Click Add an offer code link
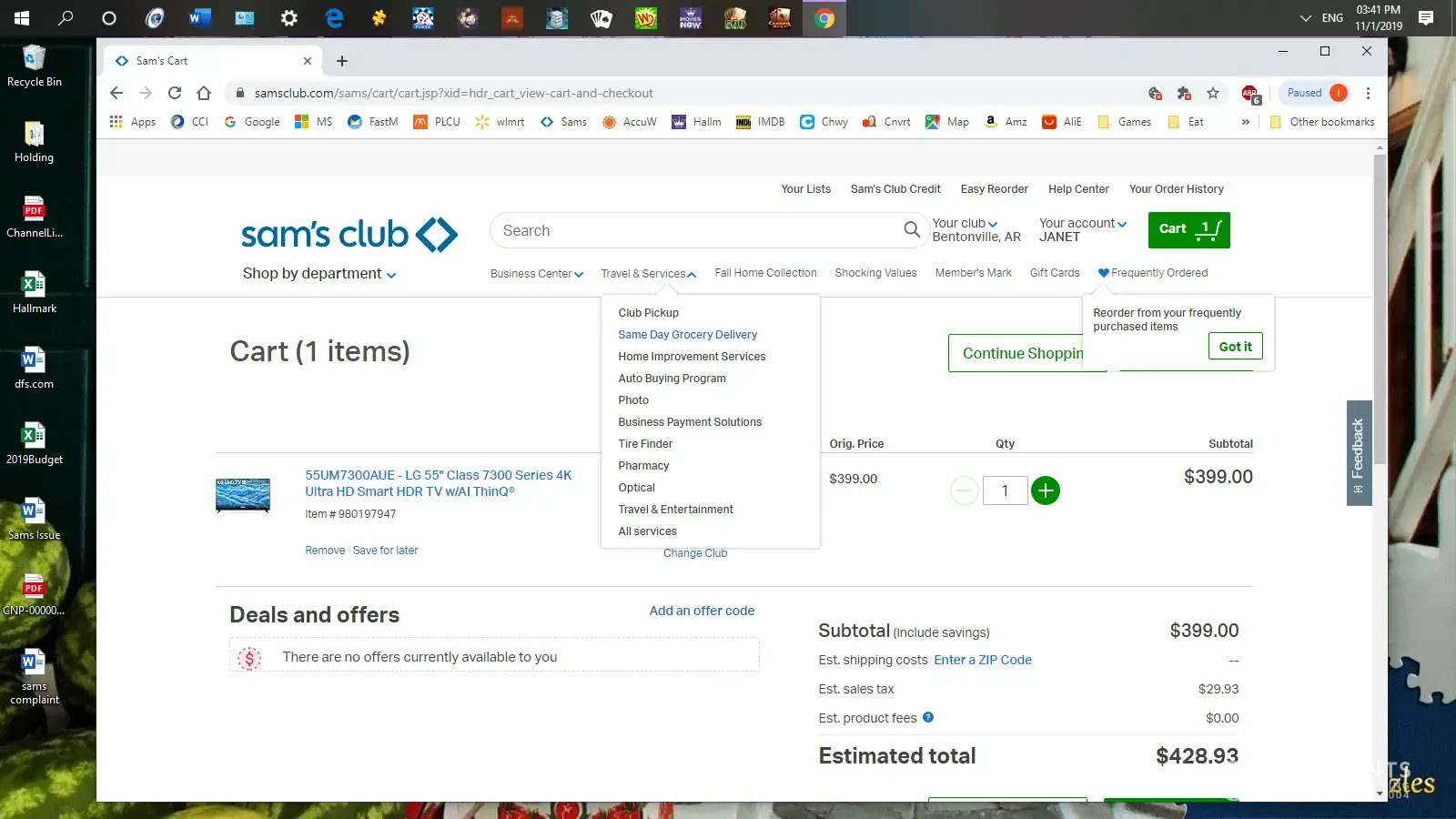Viewport: 1456px width, 819px height. [x=702, y=612]
